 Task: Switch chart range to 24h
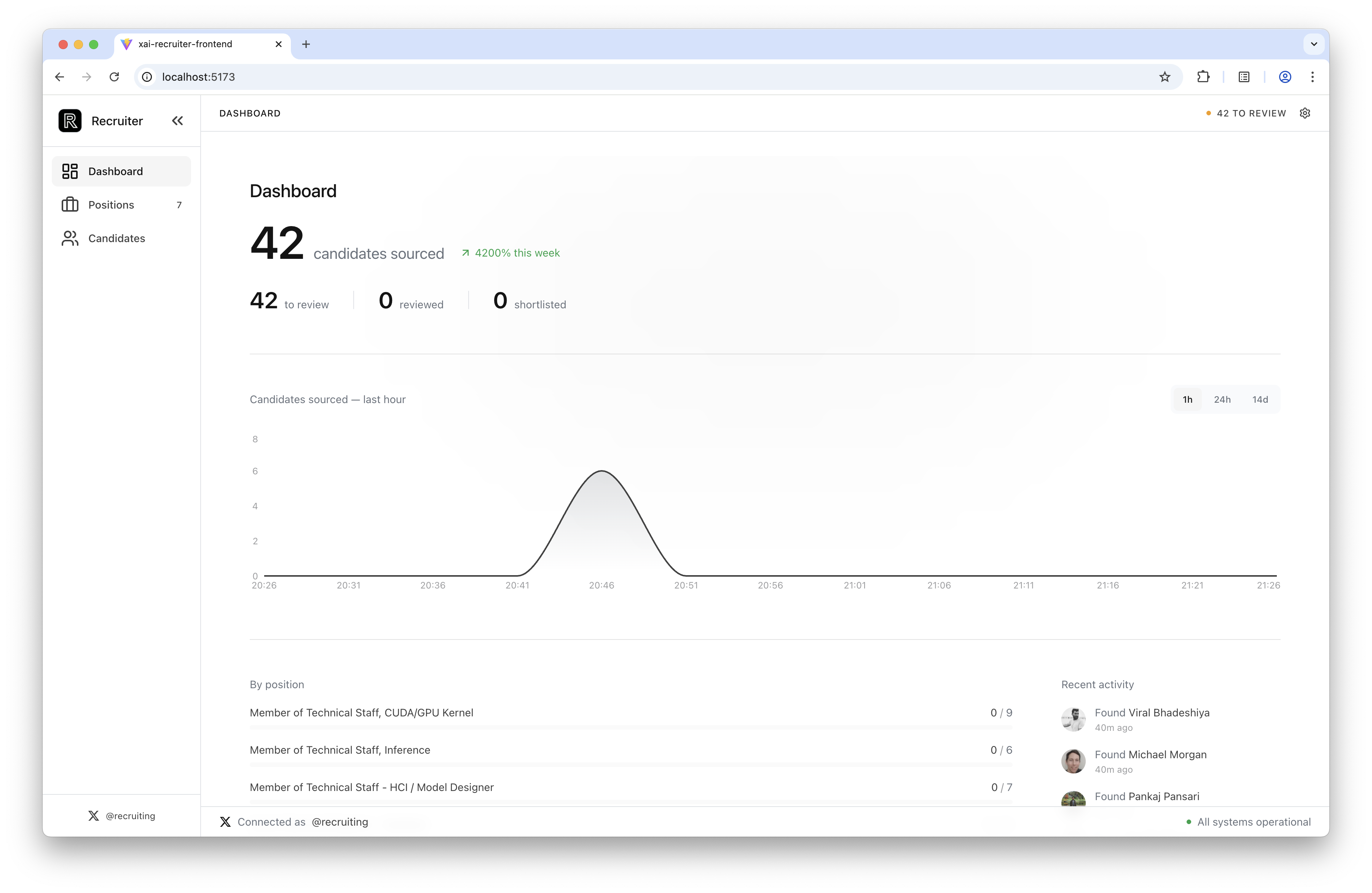(1222, 400)
